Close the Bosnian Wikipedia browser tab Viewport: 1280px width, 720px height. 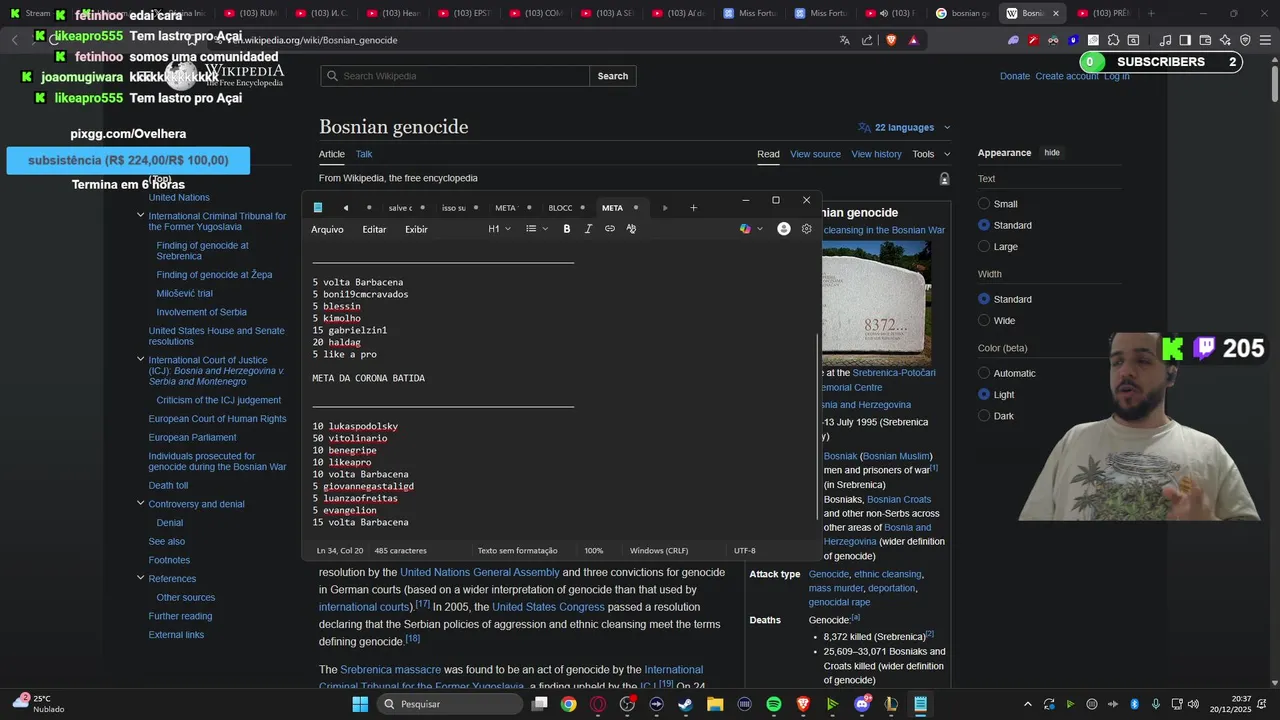pyautogui.click(x=1055, y=13)
